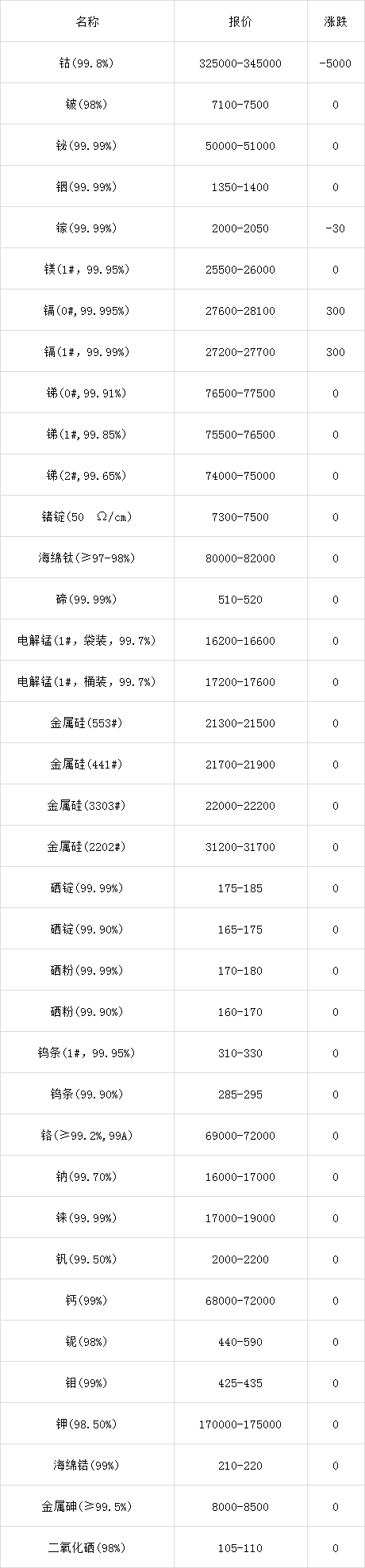The height and width of the screenshot is (1568, 365).
Task: Click the 报价 column header
Action: coord(240,21)
